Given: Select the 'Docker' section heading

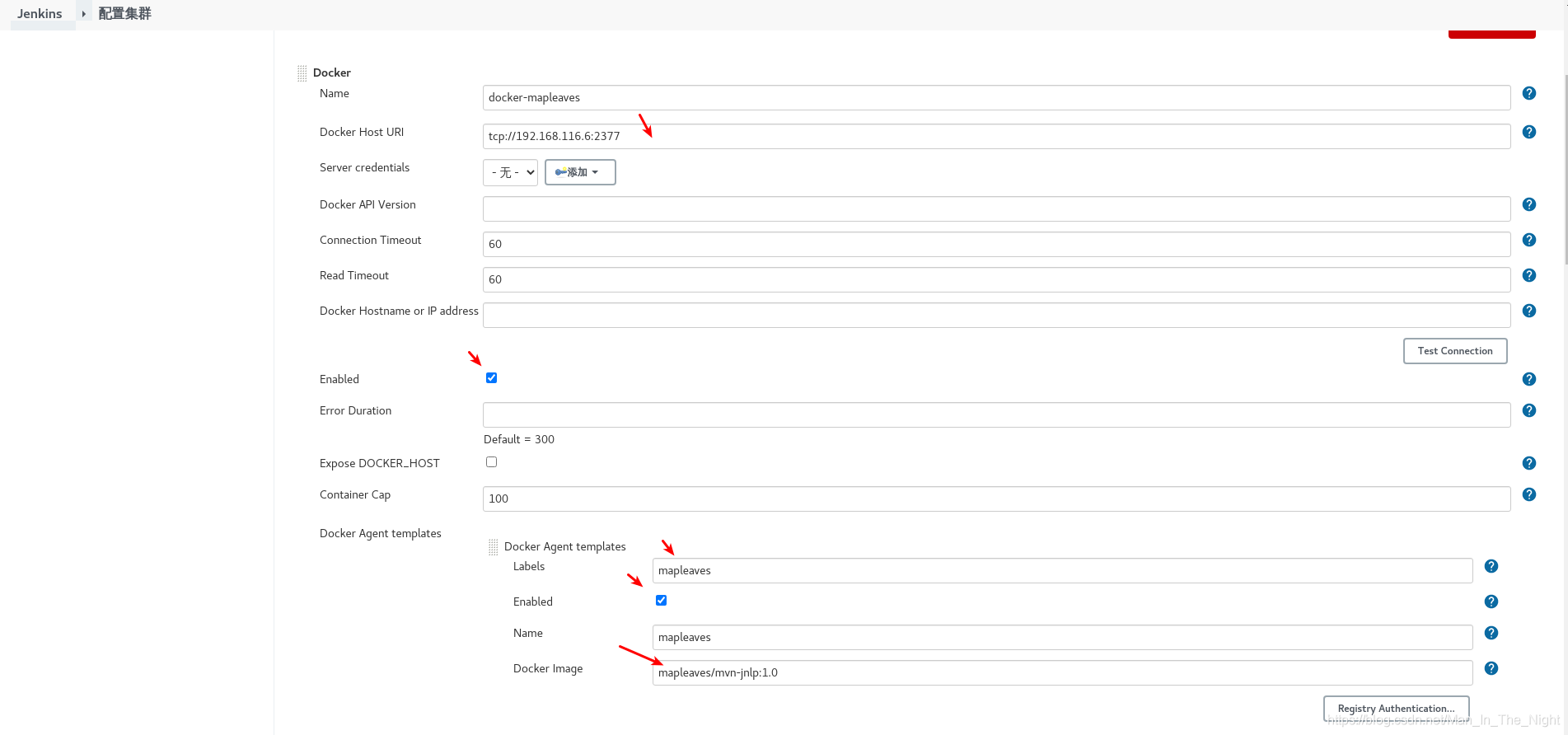Looking at the screenshot, I should (332, 73).
